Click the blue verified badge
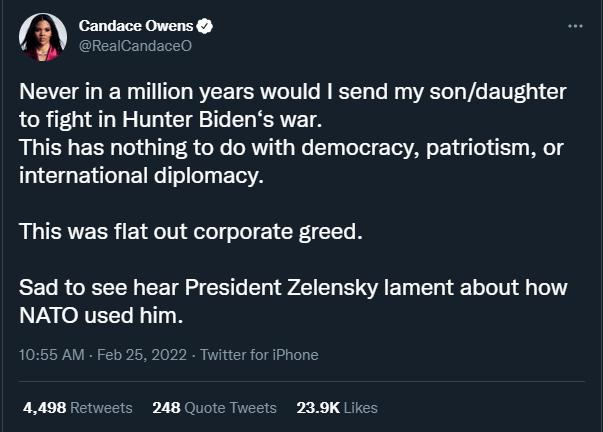 point(205,26)
